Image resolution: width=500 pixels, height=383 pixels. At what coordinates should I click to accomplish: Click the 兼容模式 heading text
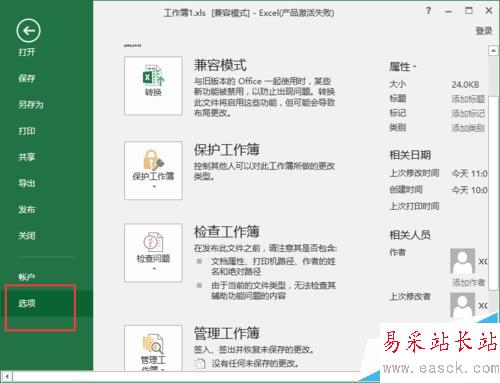220,65
